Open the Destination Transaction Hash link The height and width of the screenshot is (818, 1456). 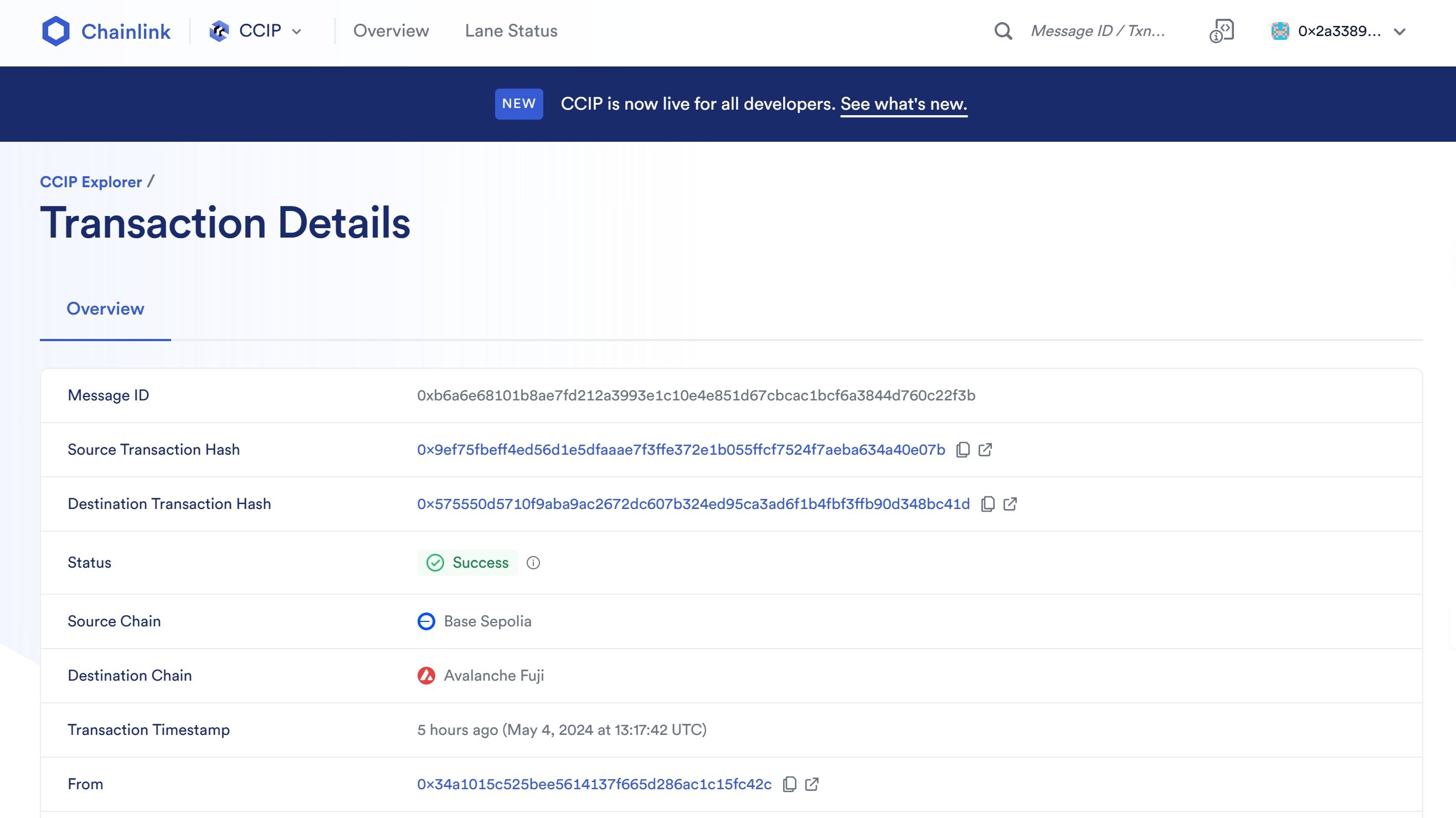693,504
